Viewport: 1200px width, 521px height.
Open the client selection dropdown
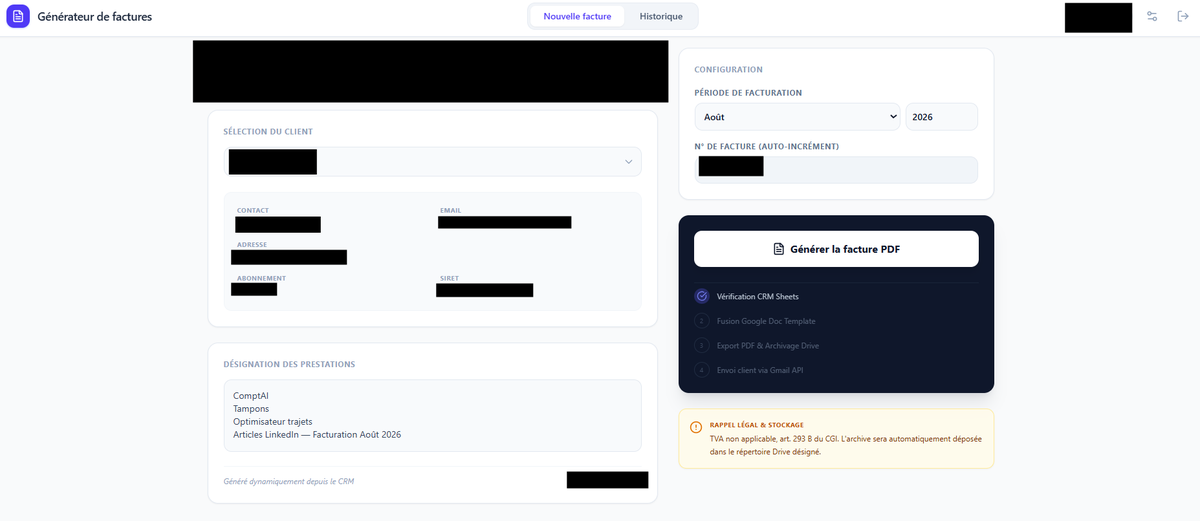point(433,161)
